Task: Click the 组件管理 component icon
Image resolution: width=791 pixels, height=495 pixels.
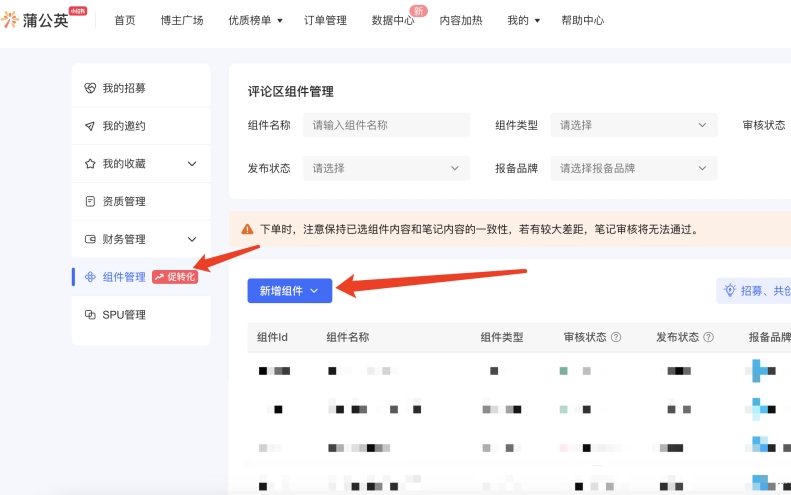Action: tap(90, 277)
